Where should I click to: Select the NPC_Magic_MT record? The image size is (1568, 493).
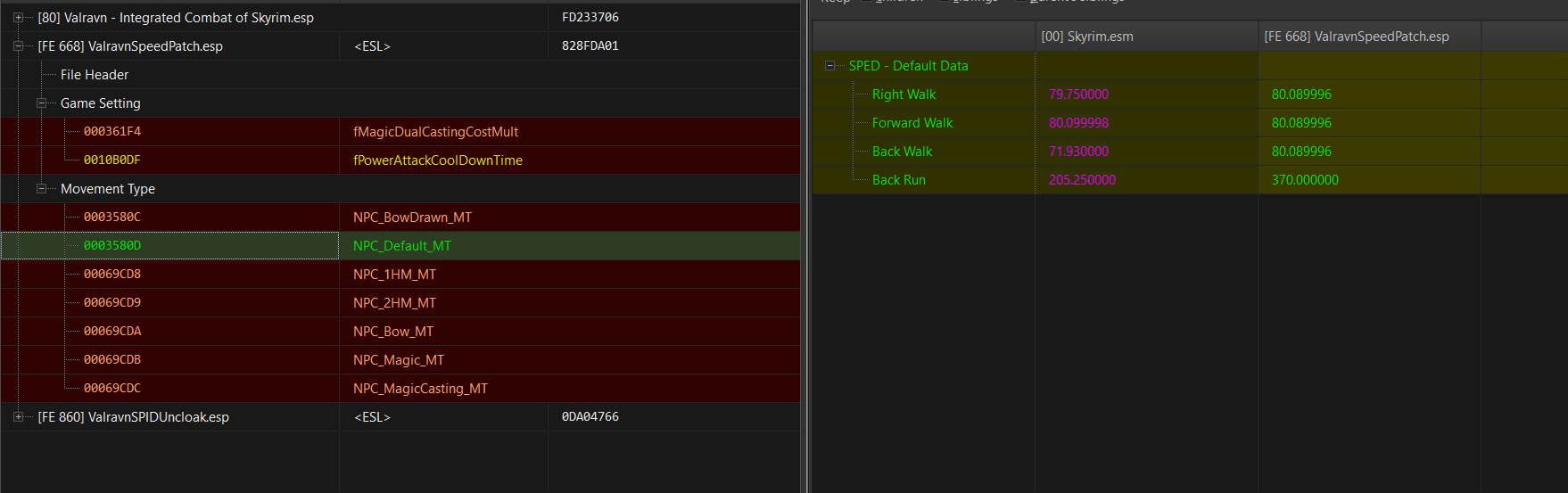click(399, 360)
